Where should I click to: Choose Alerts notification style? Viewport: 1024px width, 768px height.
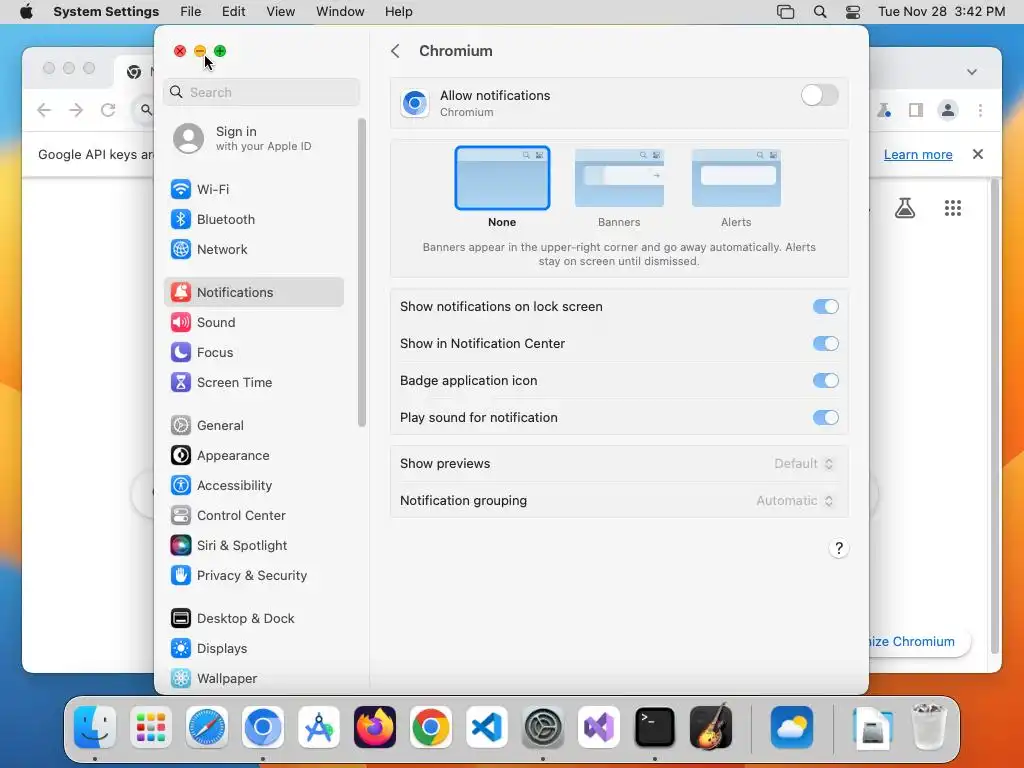pyautogui.click(x=736, y=187)
